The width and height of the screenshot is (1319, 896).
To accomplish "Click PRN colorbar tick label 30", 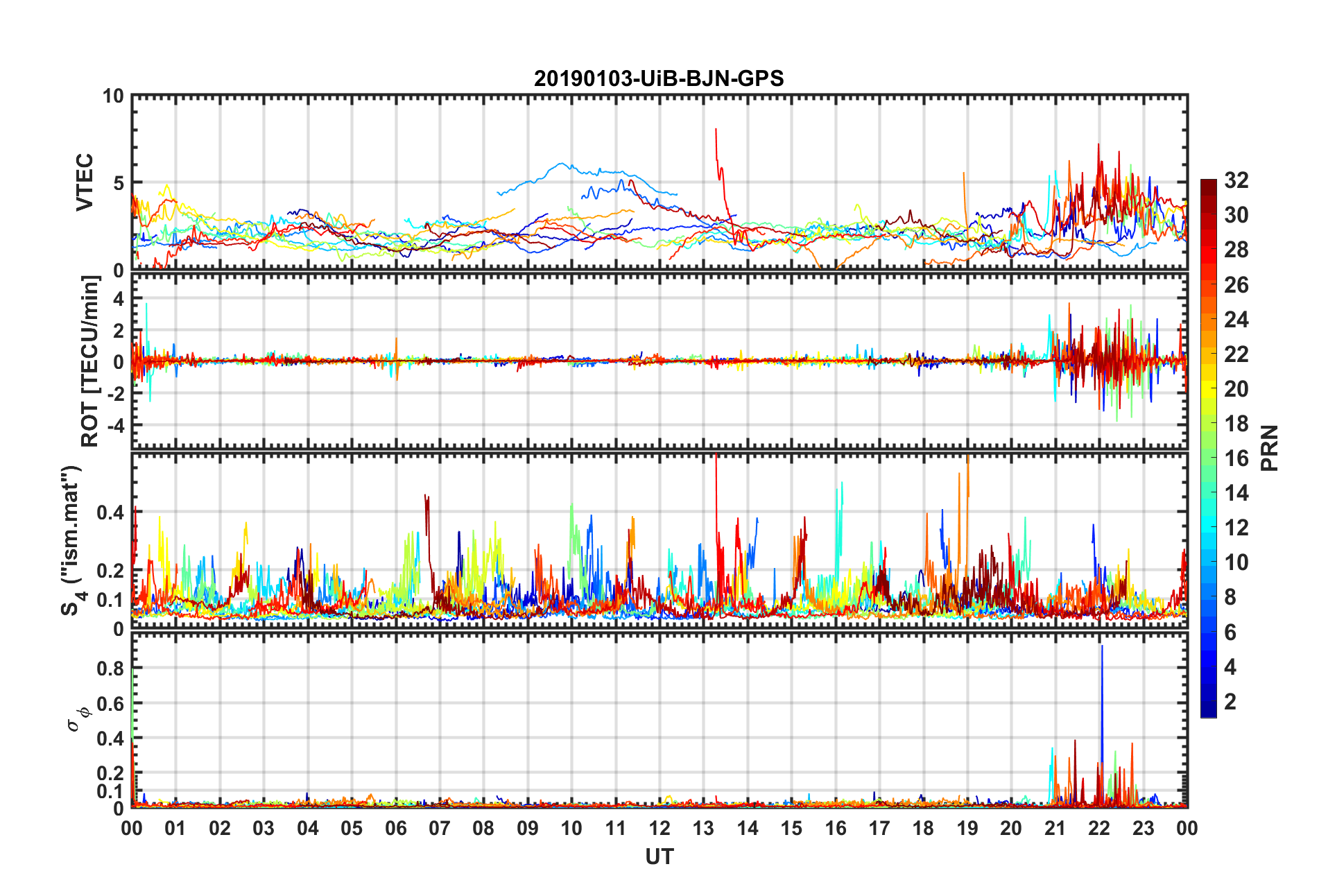I will pyautogui.click(x=1236, y=215).
